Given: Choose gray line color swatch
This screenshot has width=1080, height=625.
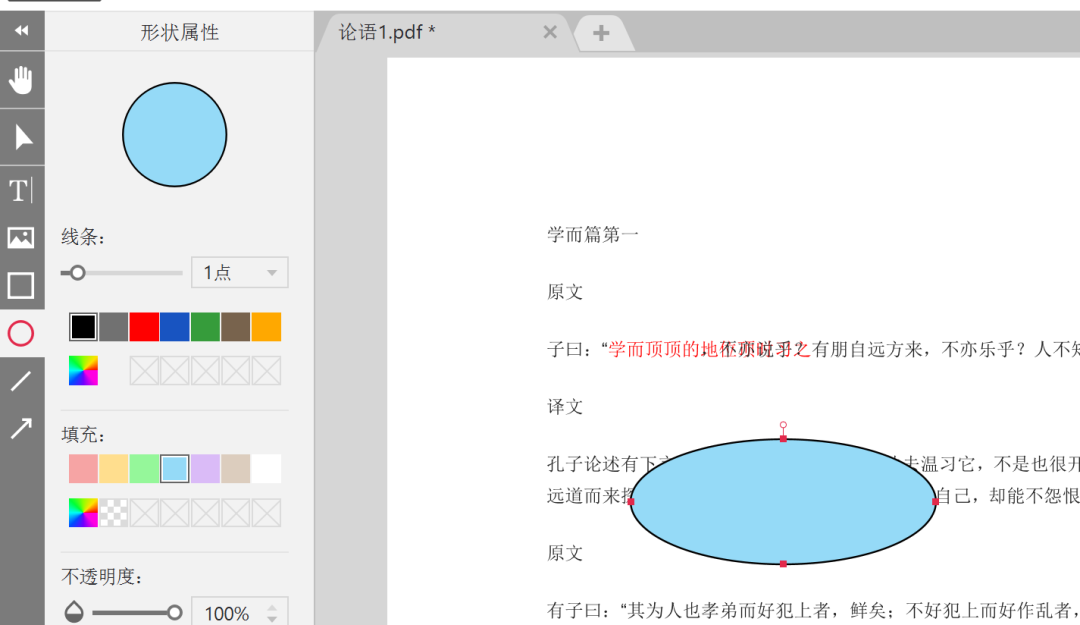Looking at the screenshot, I should coord(114,327).
